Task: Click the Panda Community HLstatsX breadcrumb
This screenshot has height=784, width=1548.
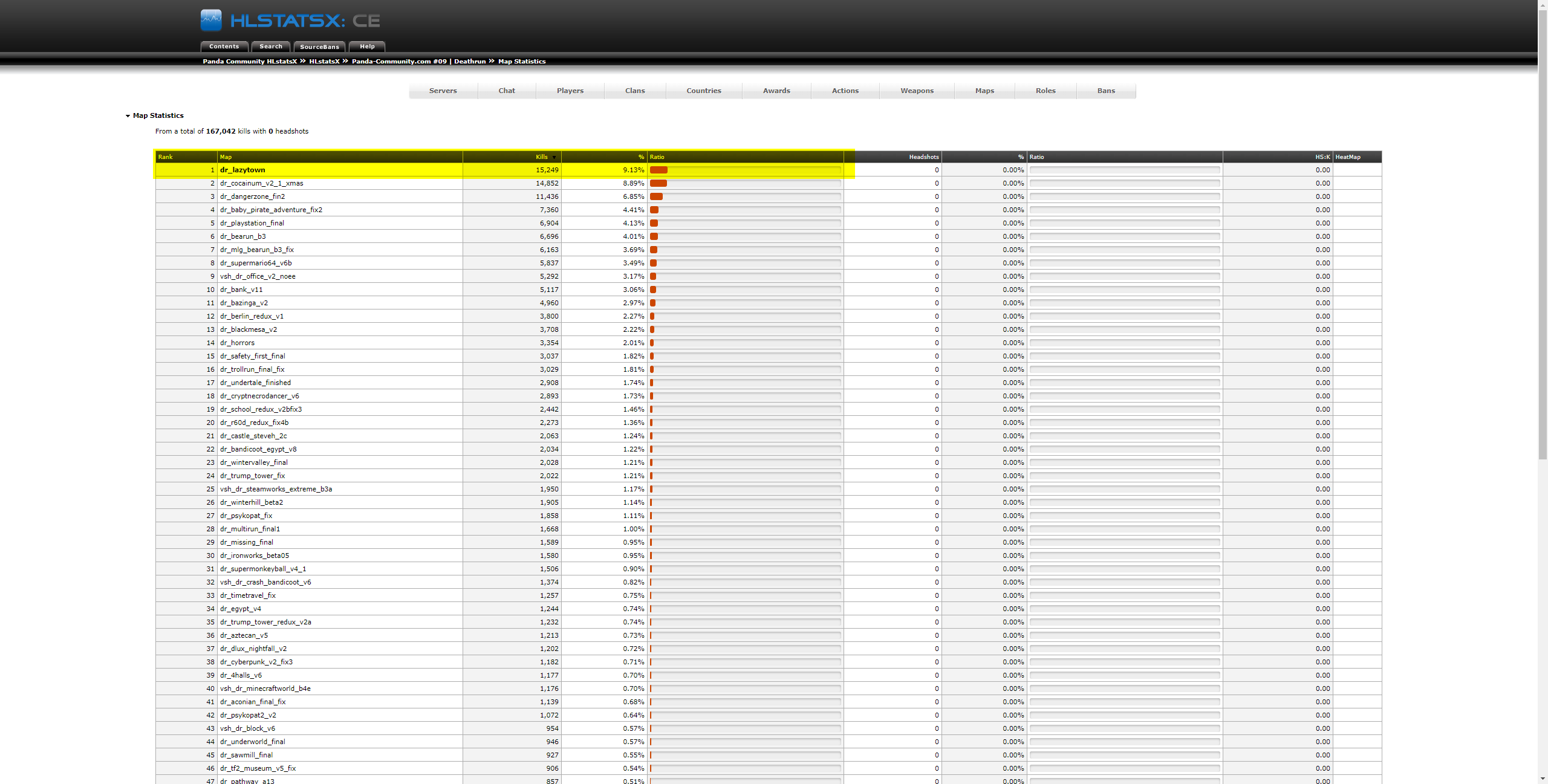Action: click(250, 61)
